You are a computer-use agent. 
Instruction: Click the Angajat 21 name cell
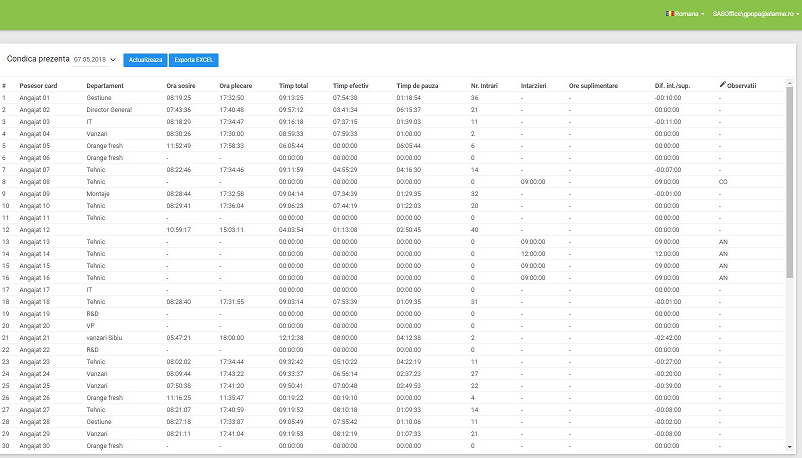pos(35,338)
